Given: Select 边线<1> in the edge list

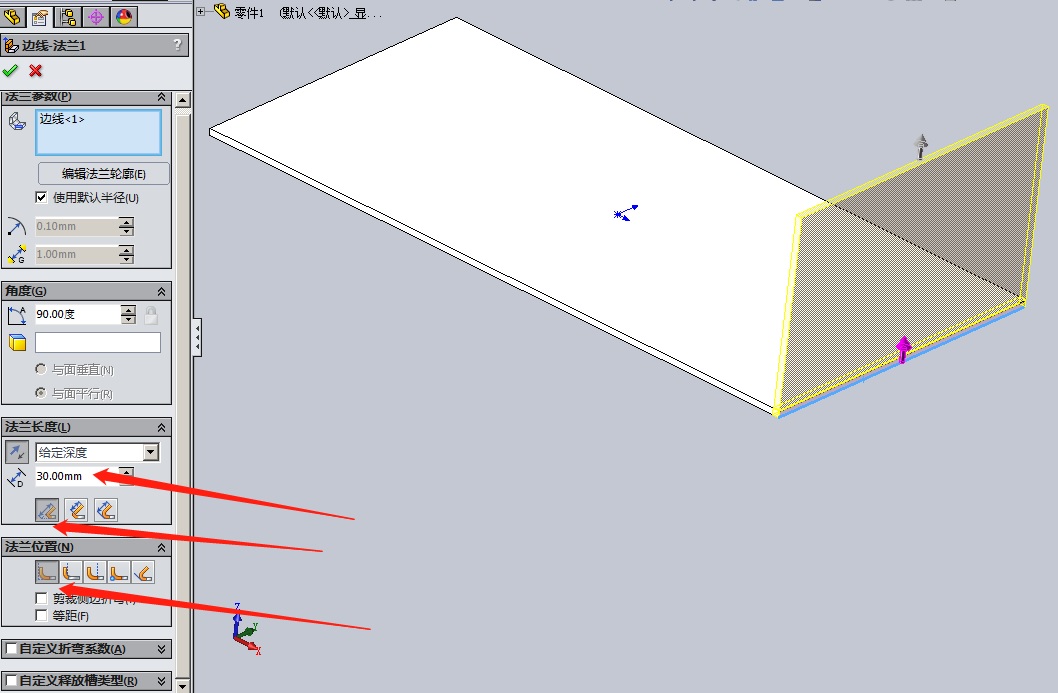Looking at the screenshot, I should 62,119.
